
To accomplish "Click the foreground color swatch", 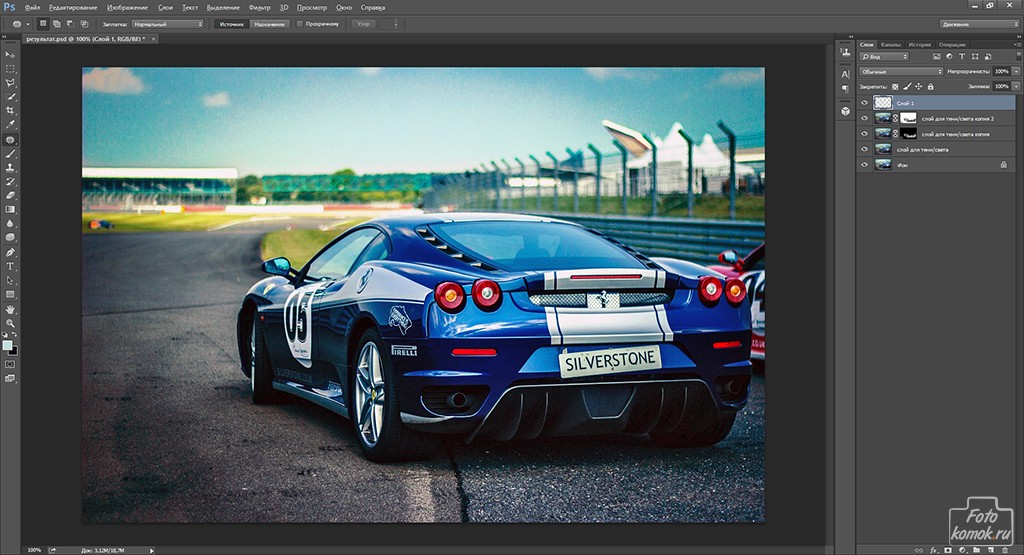I will (x=7, y=345).
